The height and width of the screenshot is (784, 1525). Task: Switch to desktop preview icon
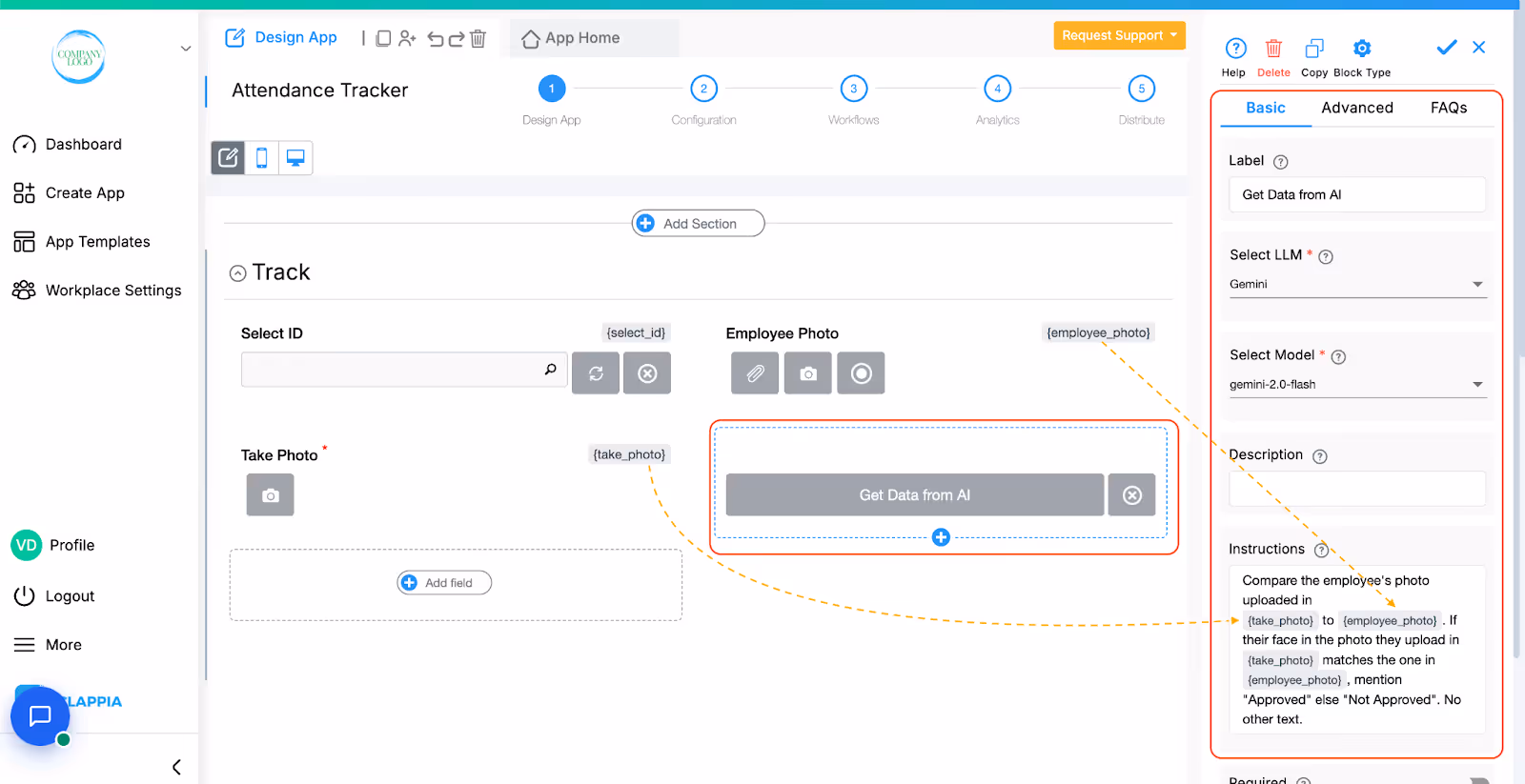coord(295,158)
